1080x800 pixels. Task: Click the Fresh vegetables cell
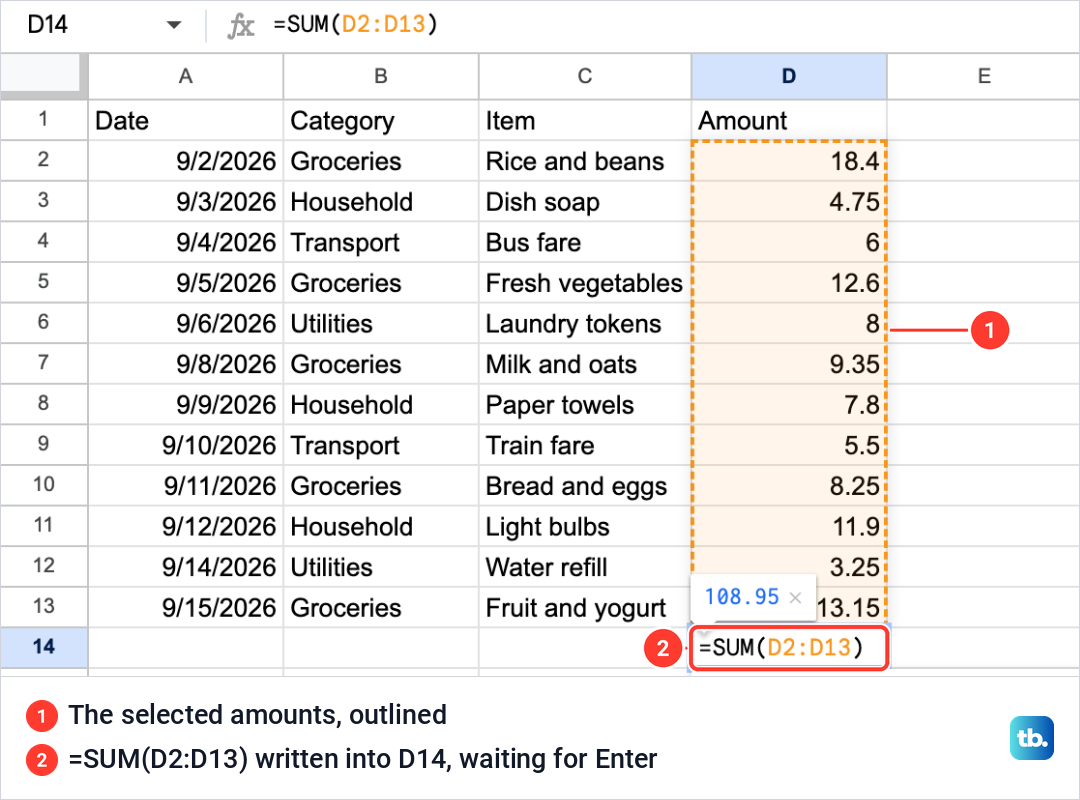pyautogui.click(x=585, y=283)
